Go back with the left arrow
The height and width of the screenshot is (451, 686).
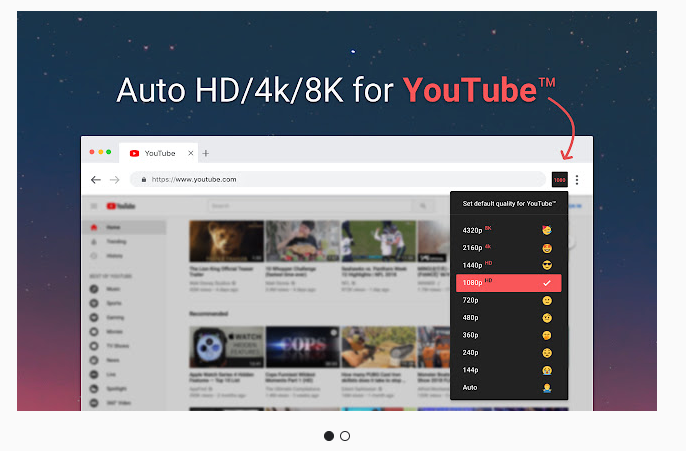coord(96,180)
